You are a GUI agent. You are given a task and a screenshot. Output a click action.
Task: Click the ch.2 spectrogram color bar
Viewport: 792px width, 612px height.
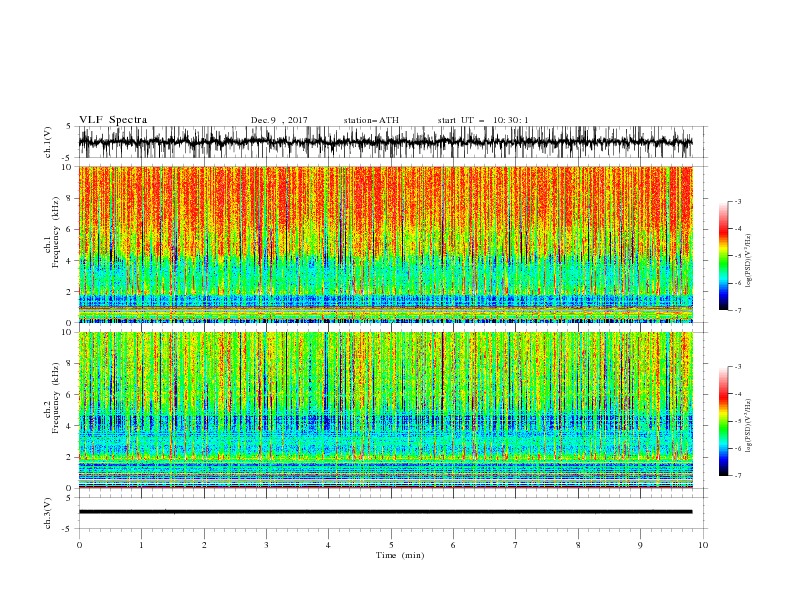(723, 421)
